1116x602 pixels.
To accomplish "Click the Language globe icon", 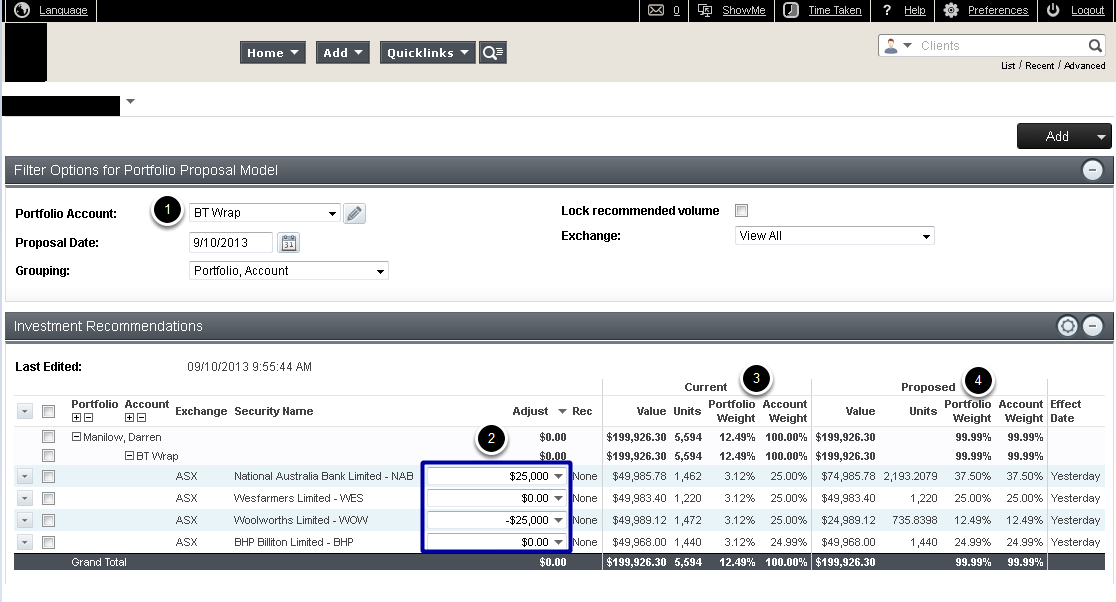I will (x=22, y=10).
